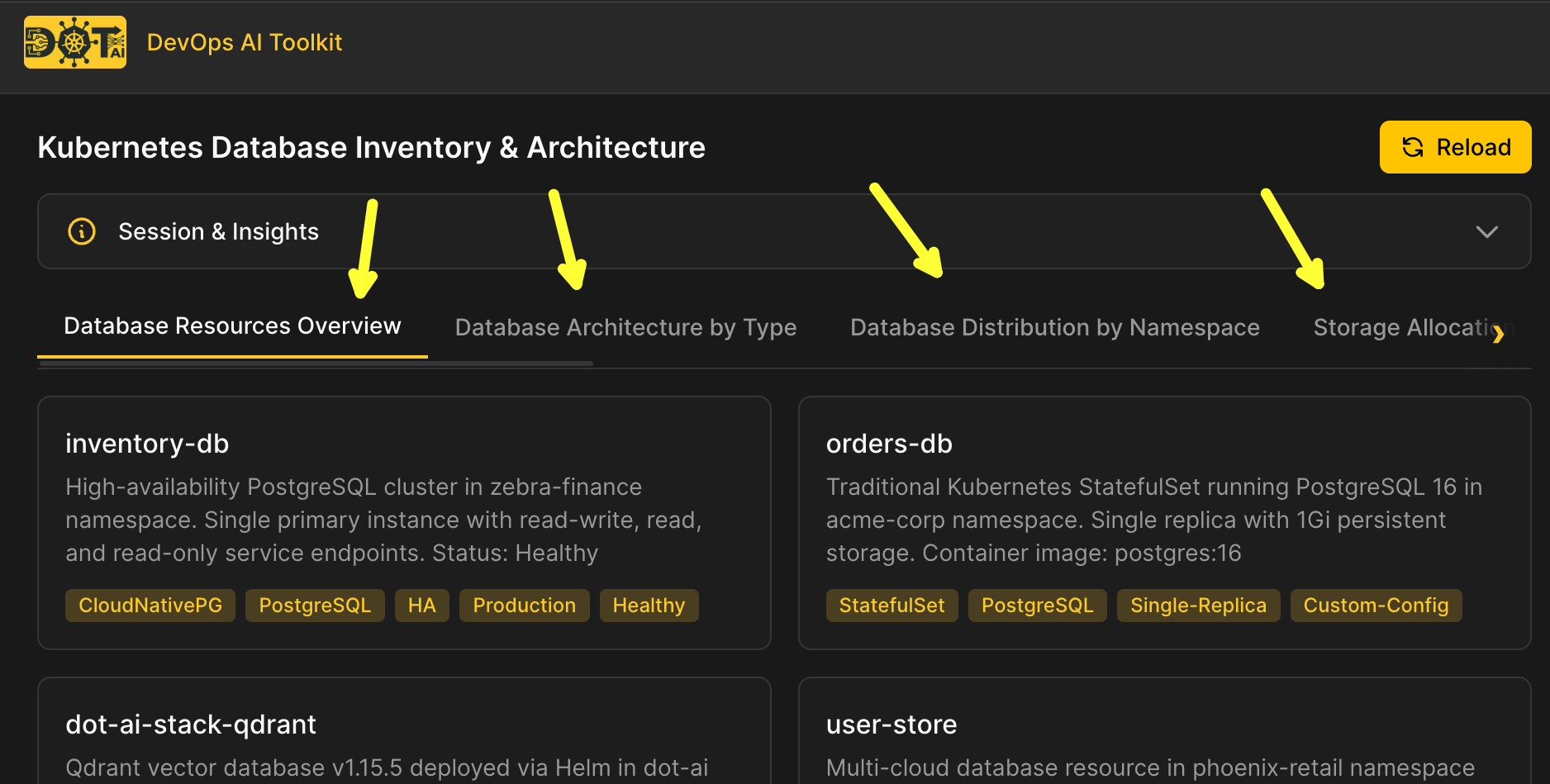The height and width of the screenshot is (784, 1550).
Task: Click the HA tag on inventory-db
Action: pos(421,606)
